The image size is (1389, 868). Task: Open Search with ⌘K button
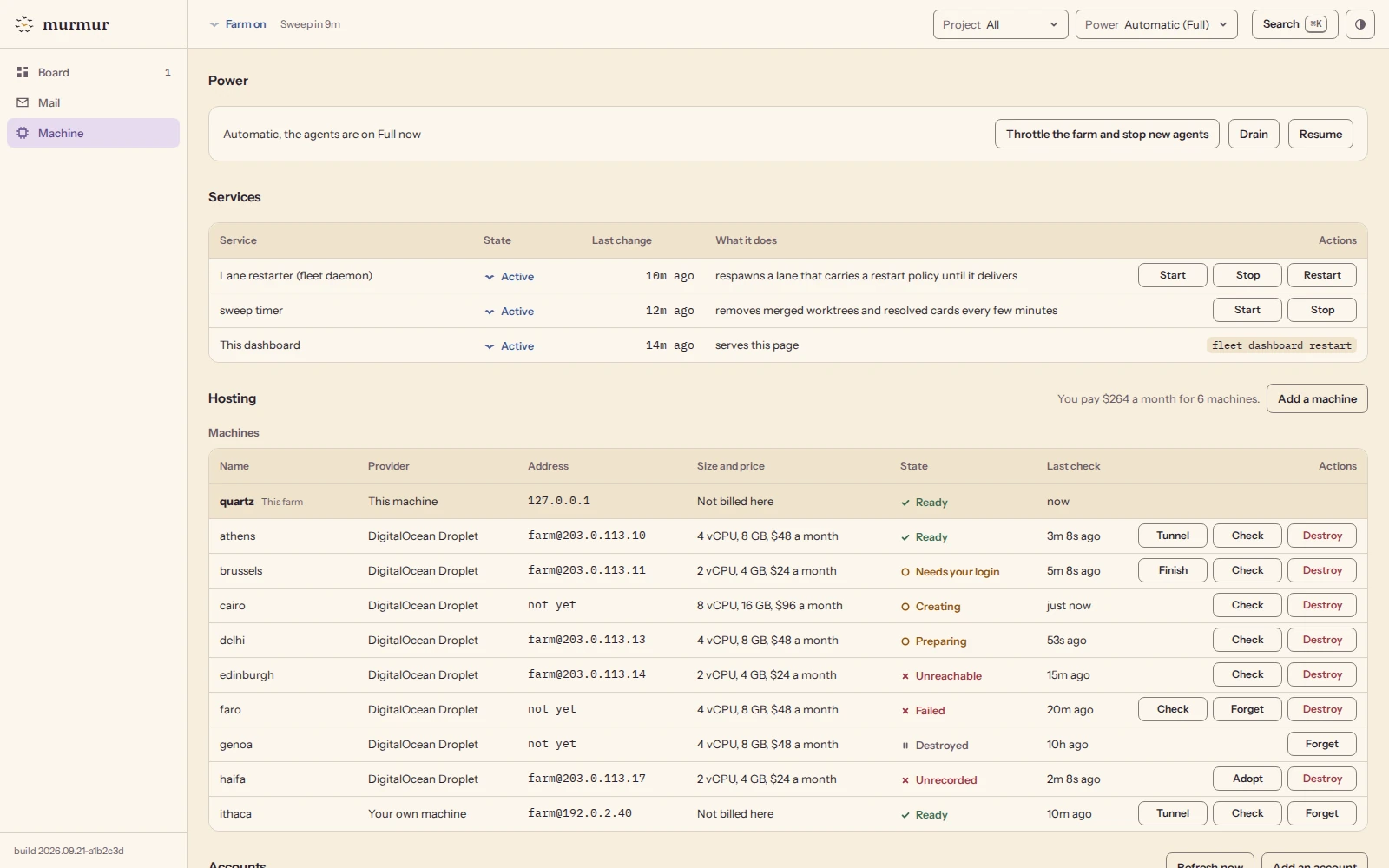(1295, 24)
